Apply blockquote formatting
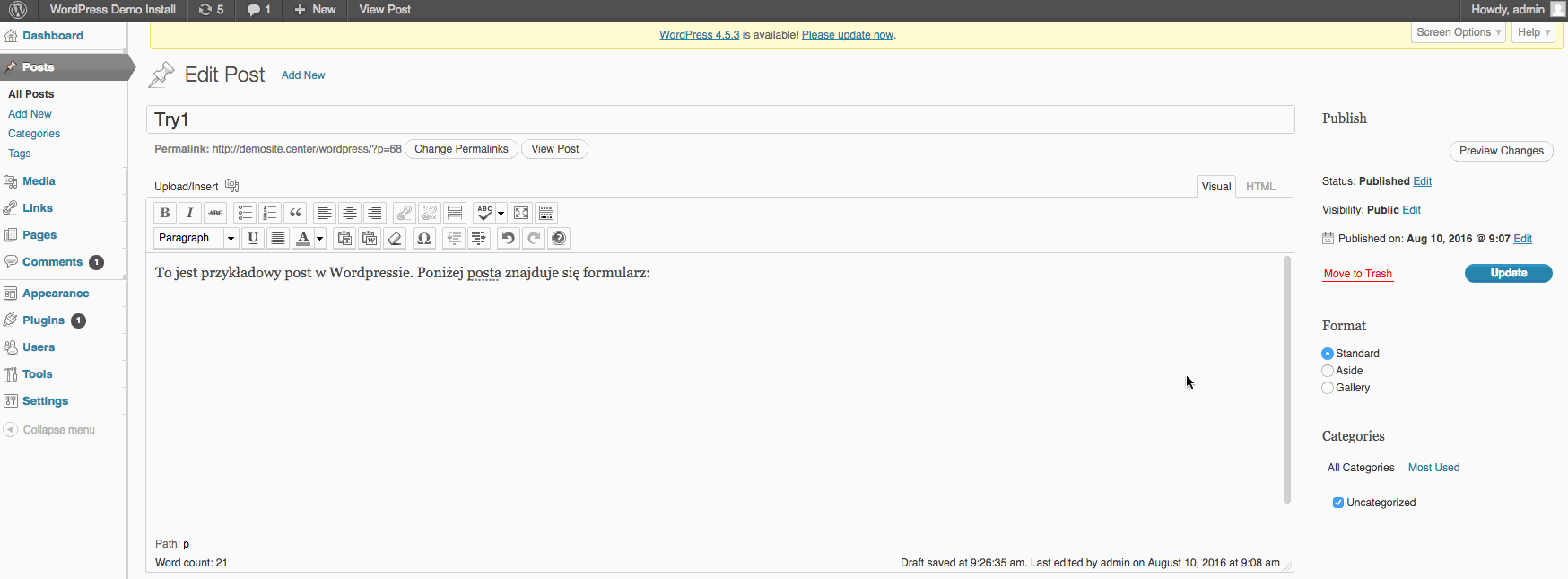The height and width of the screenshot is (579, 1568). pos(295,213)
